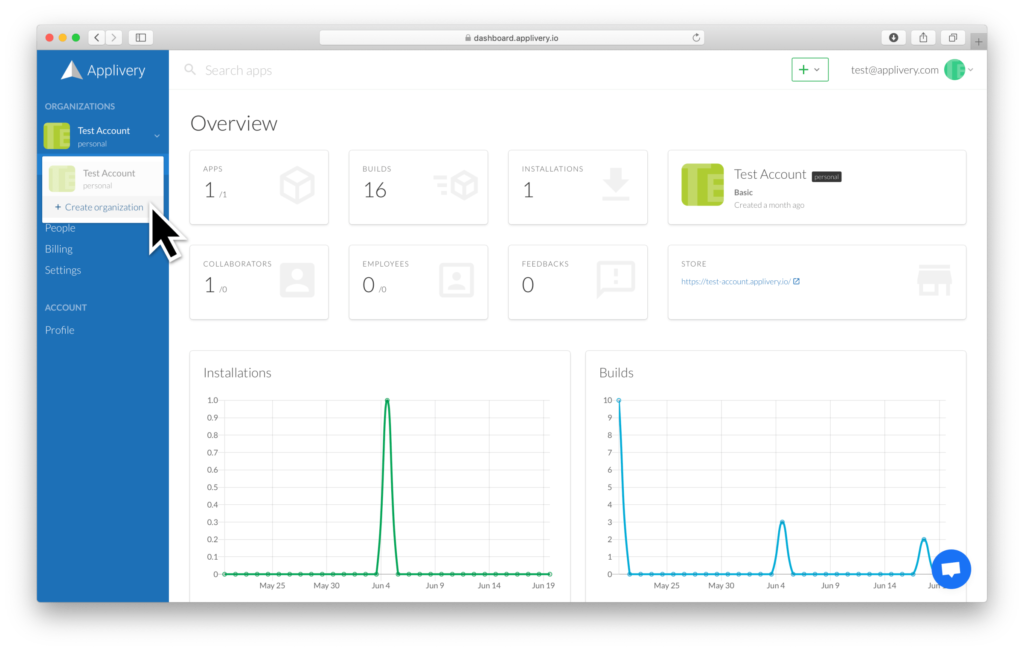The height and width of the screenshot is (651, 1024).
Task: Click the Apps card cube icon
Action: click(297, 185)
